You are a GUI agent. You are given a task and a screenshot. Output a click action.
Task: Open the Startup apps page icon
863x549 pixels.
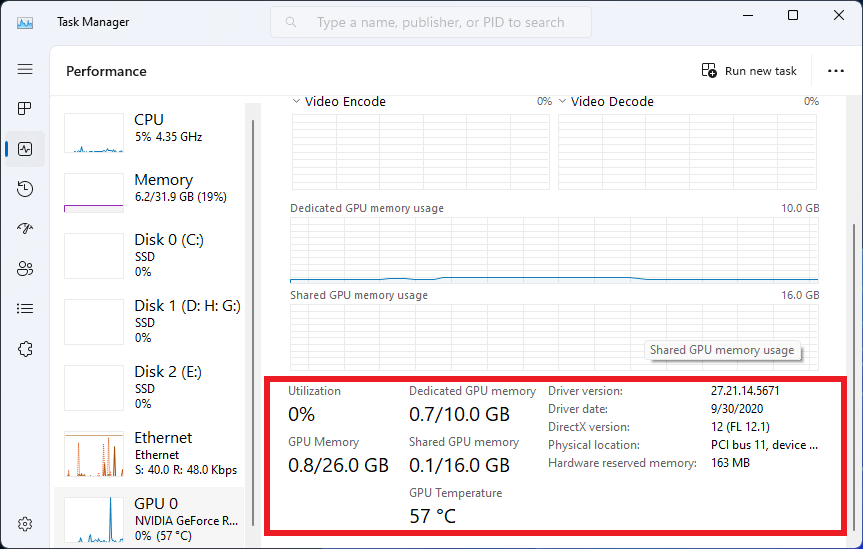[x=25, y=229]
